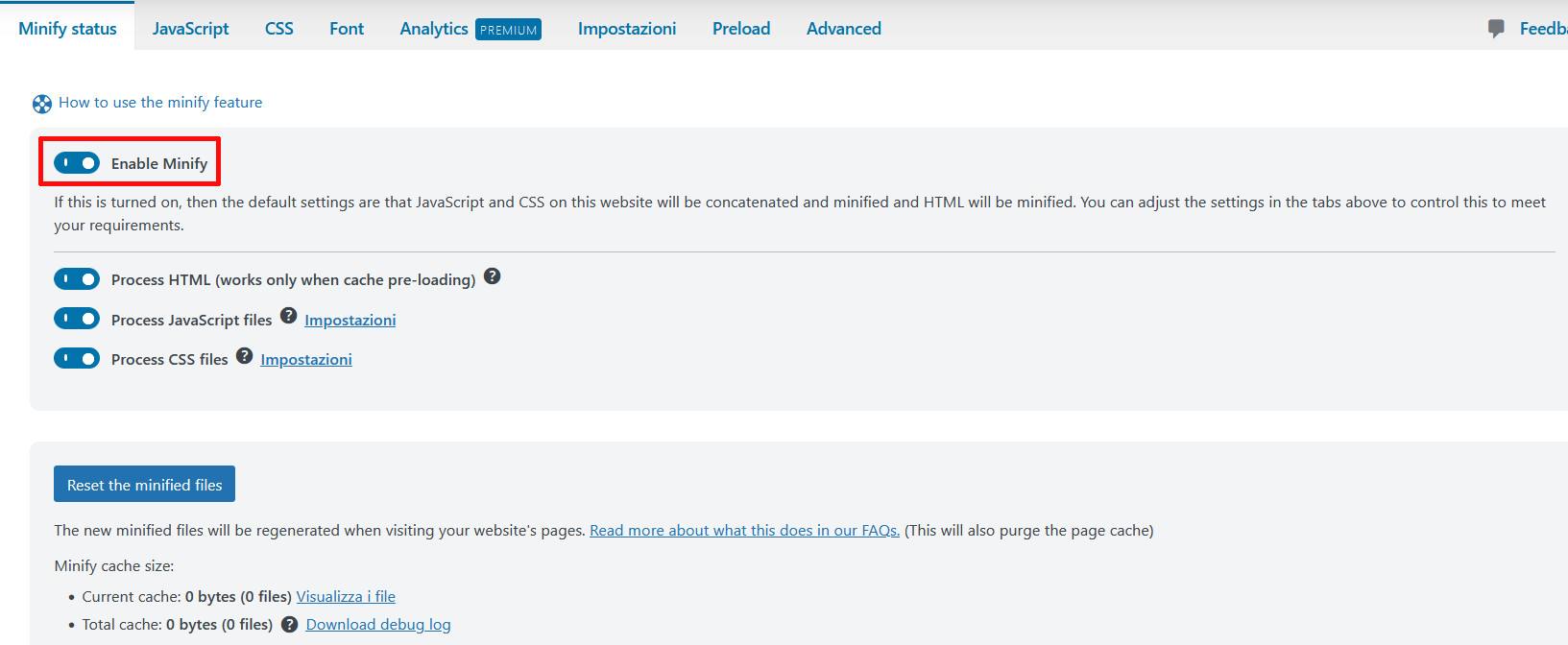This screenshot has width=1568, height=645.
Task: Open the Font tab
Action: pos(347,29)
